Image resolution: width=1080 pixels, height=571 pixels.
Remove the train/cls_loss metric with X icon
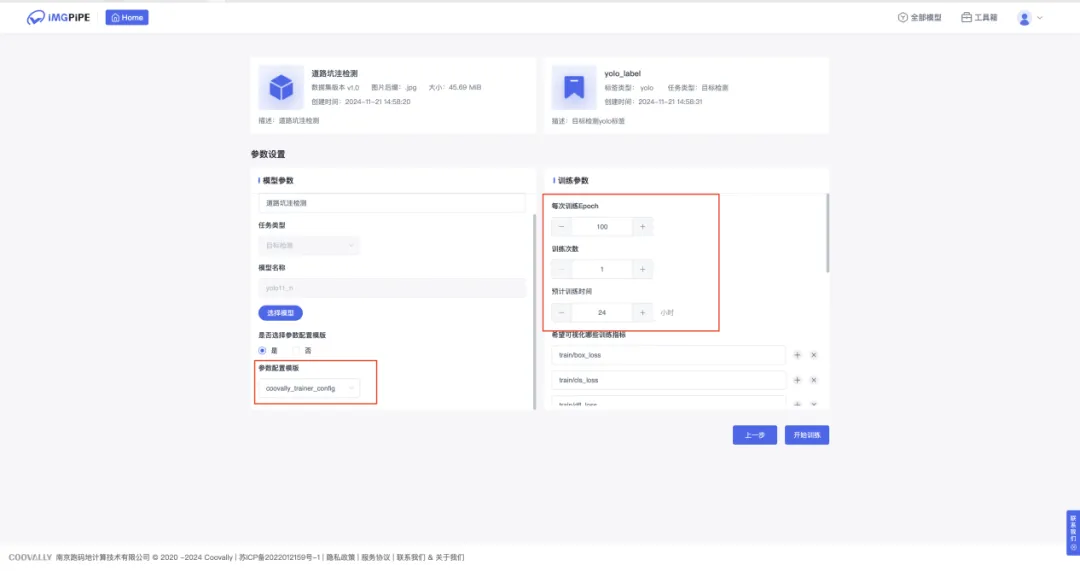click(x=813, y=380)
